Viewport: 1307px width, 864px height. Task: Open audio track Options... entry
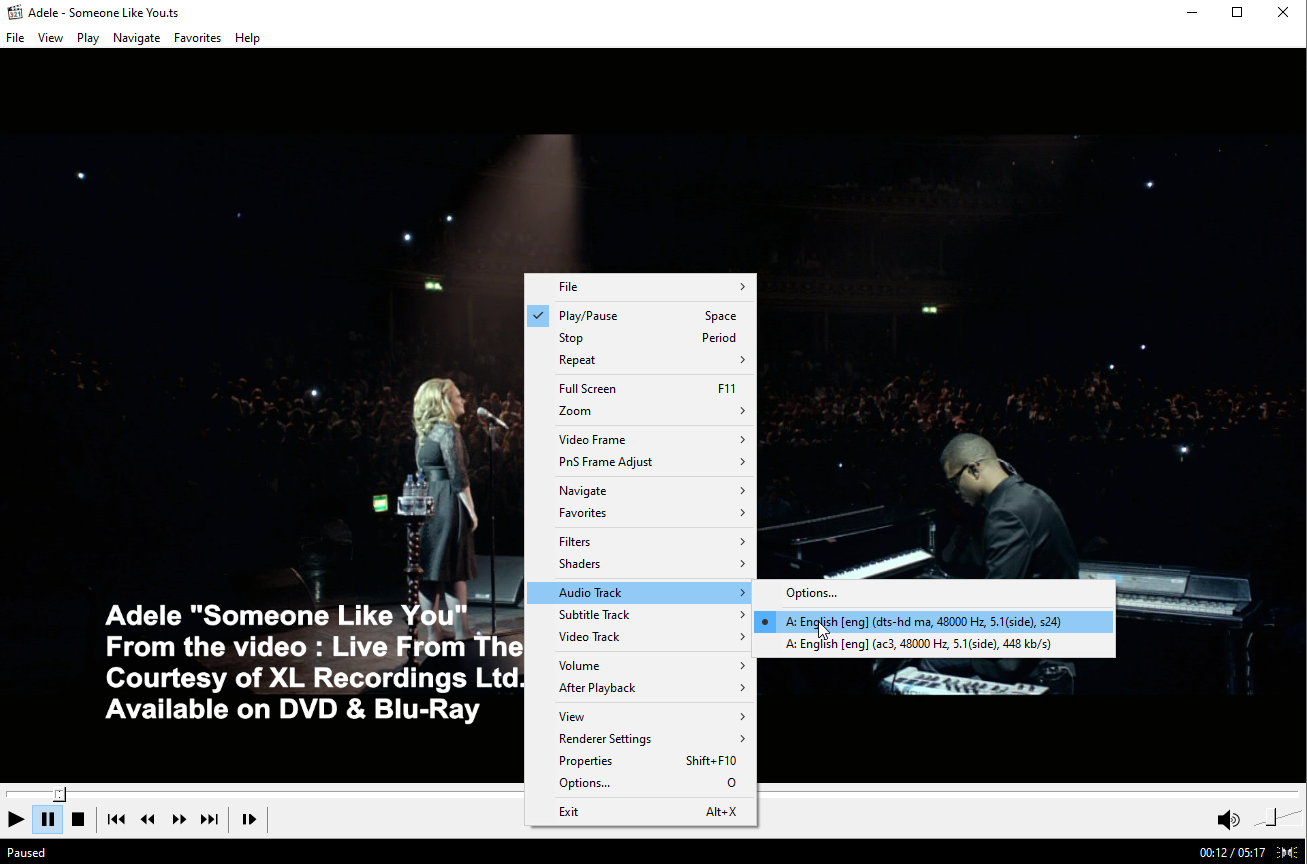tap(811, 593)
